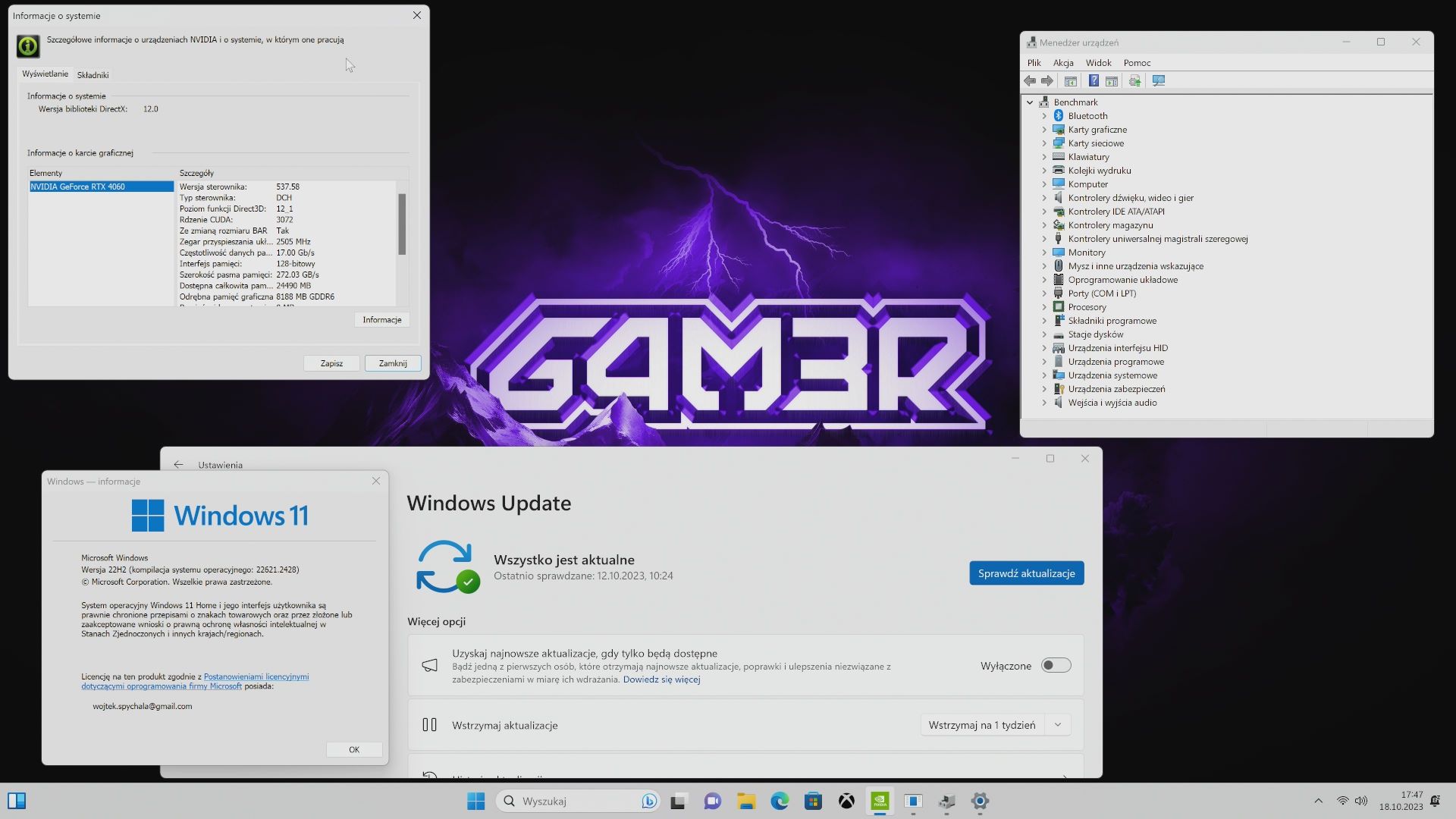Expand the Procesory node chevron
This screenshot has height=819, width=1456.
coord(1044,307)
